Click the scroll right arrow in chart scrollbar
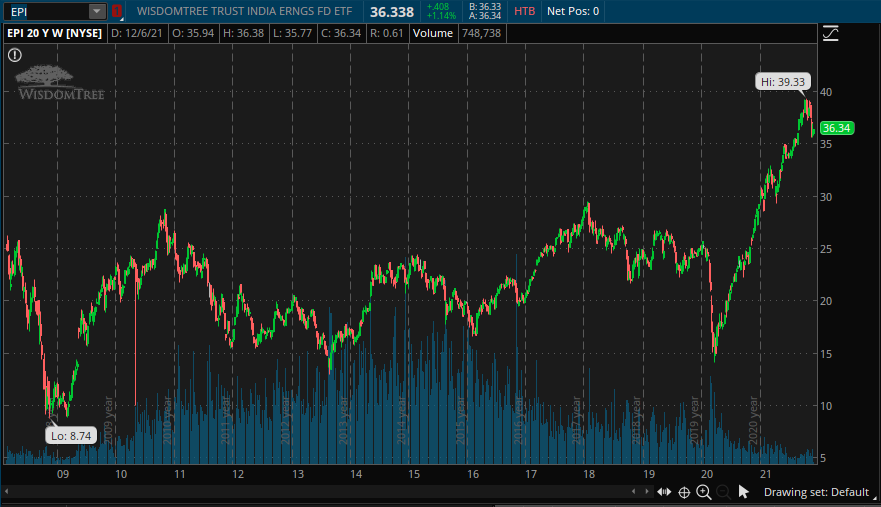881x507 pixels. click(647, 492)
